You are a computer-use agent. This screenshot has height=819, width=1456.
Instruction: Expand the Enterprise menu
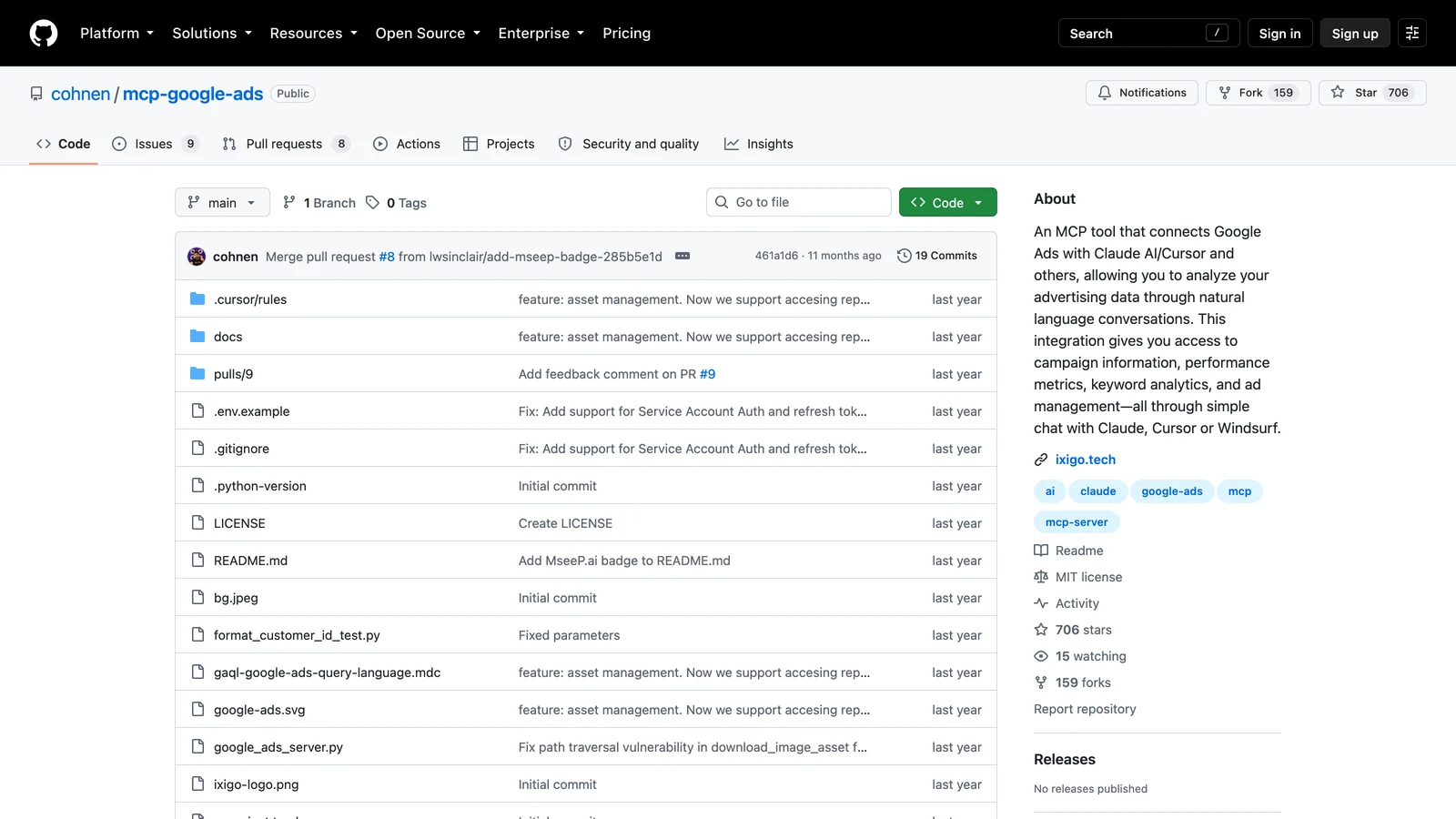click(x=541, y=33)
